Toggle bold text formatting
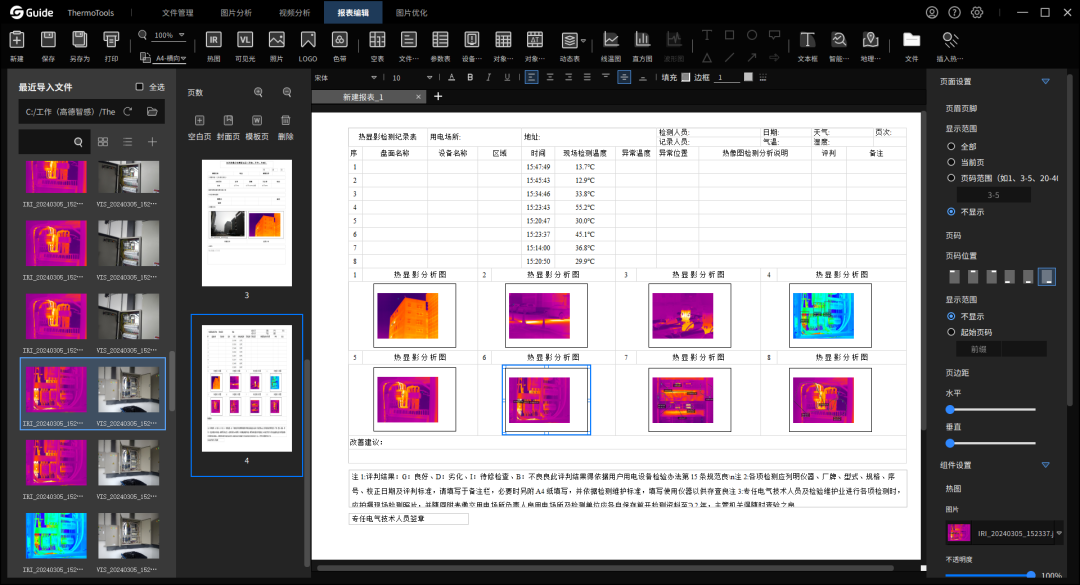Image resolution: width=1080 pixels, height=585 pixels. (470, 77)
